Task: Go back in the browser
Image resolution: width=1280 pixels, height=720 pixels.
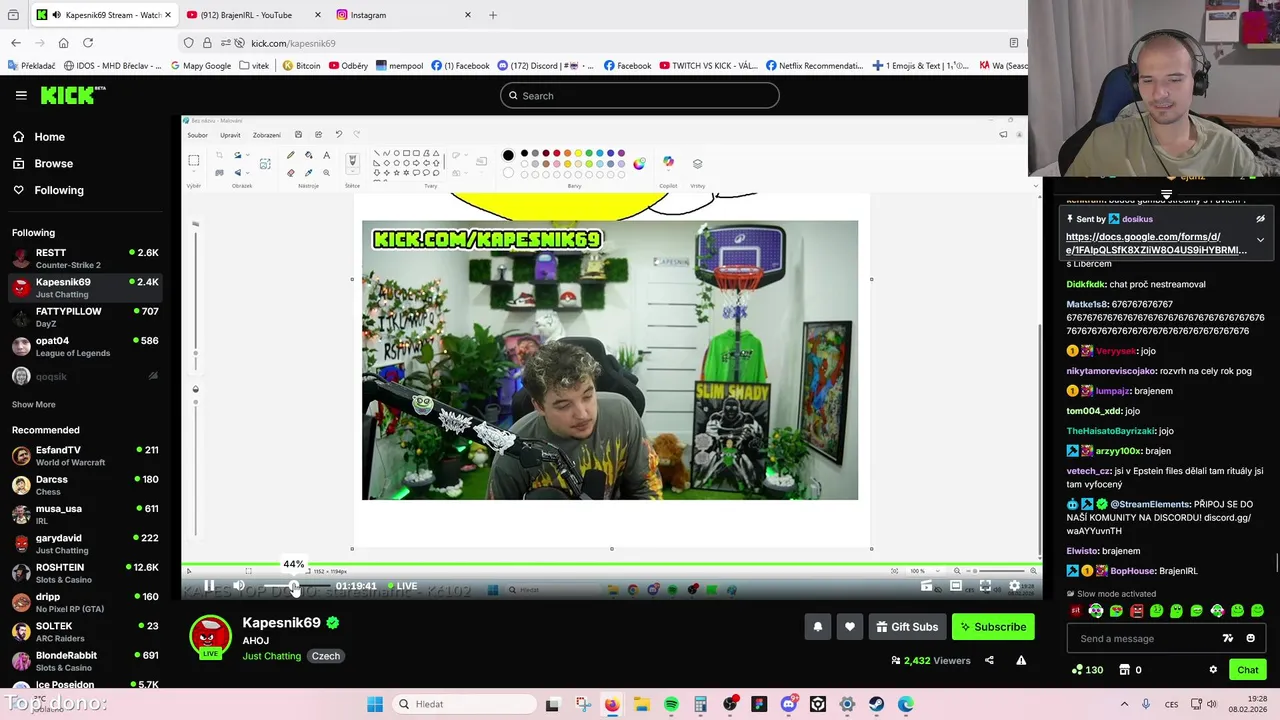Action: pyautogui.click(x=16, y=43)
